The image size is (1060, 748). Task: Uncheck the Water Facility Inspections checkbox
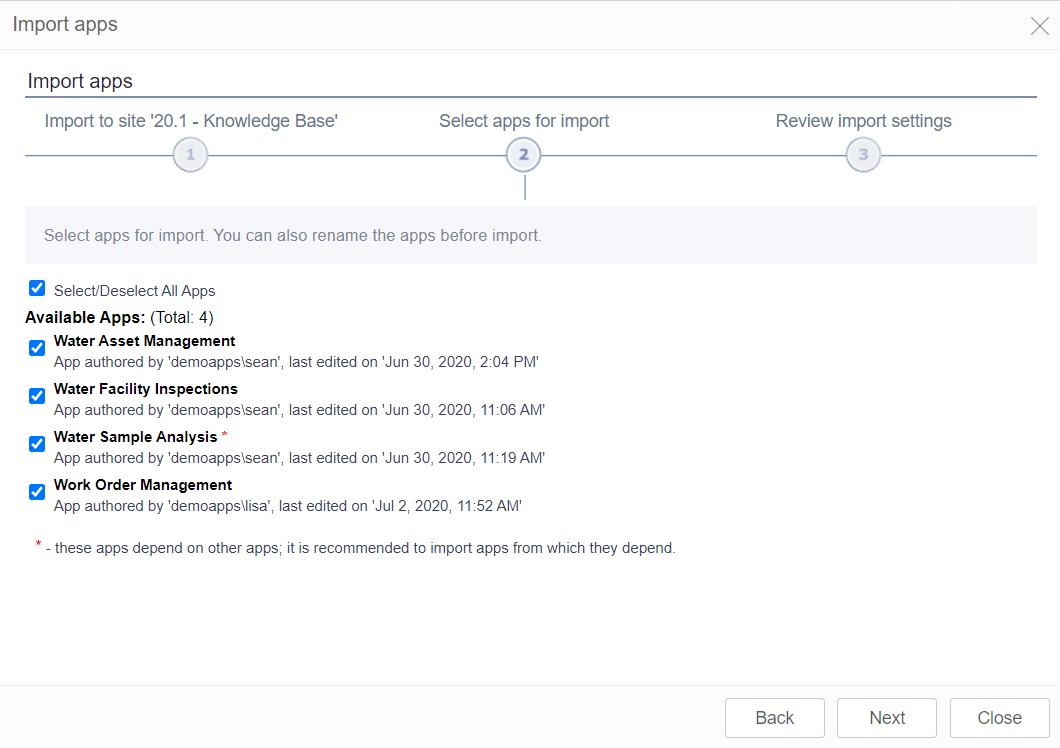tap(37, 396)
